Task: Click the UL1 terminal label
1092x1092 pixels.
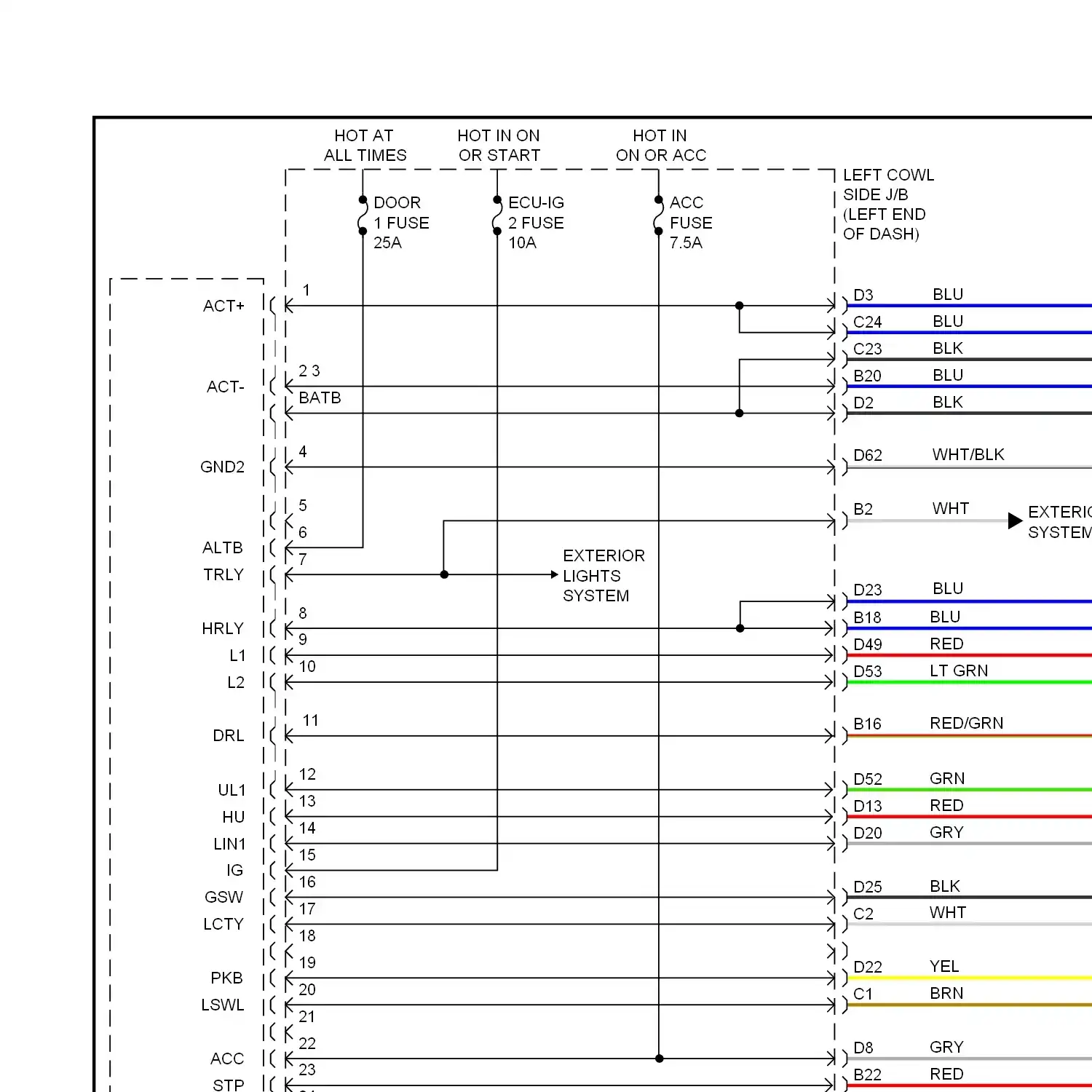Action: click(x=232, y=790)
